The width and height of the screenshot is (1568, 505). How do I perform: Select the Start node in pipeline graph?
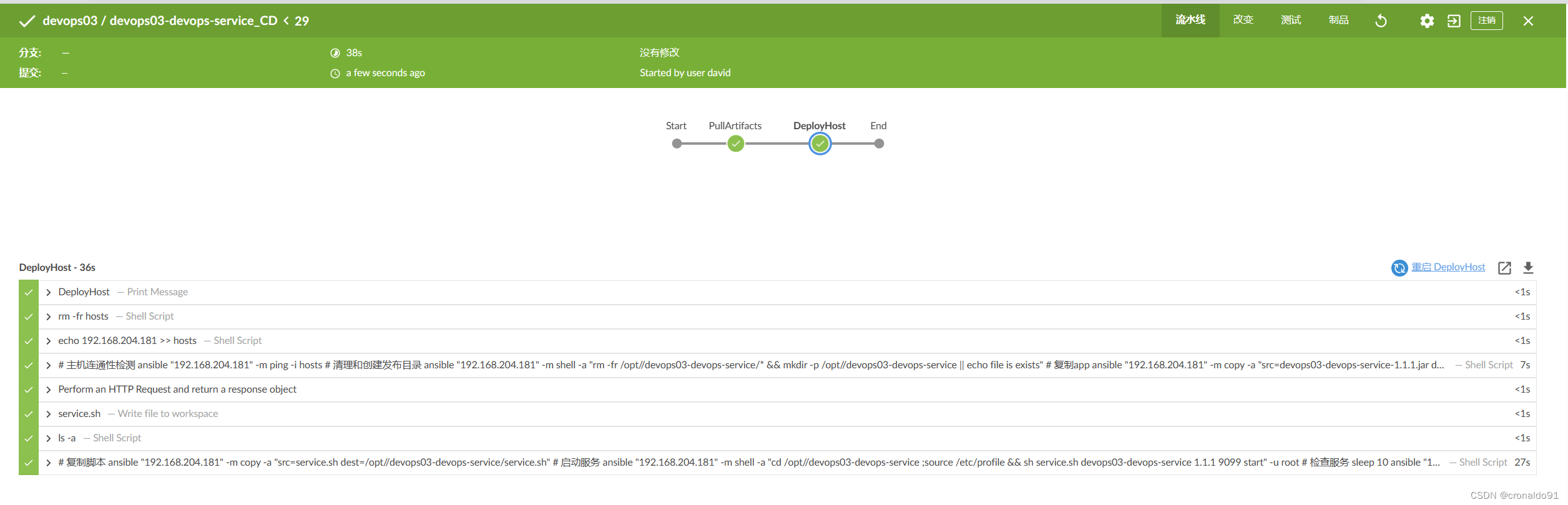click(x=677, y=144)
